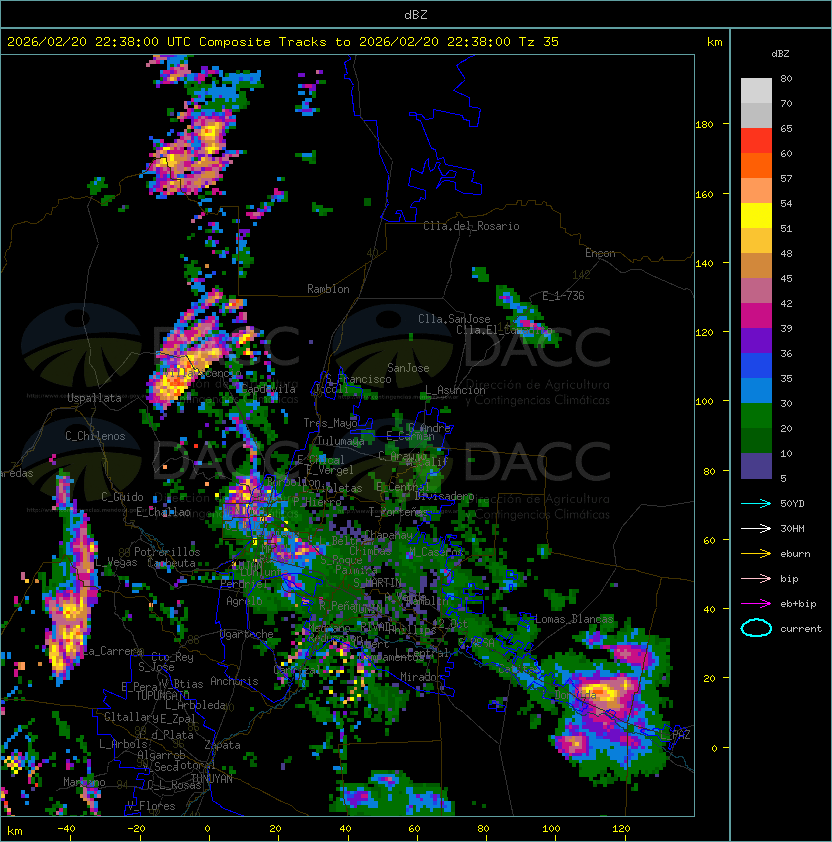Pick the red swatch between 65 and 60
832x842 pixels.
tap(756, 141)
